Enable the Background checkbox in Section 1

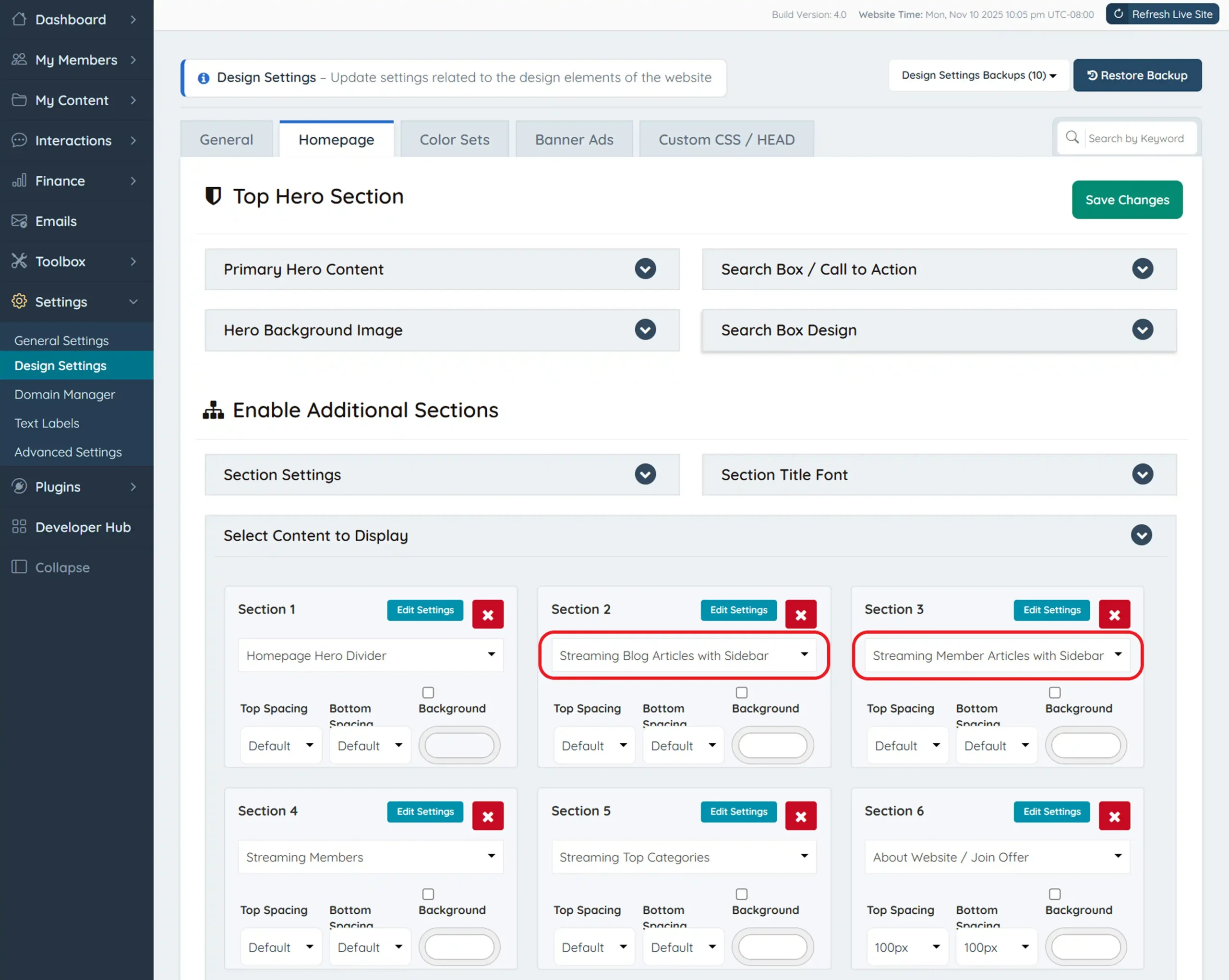(428, 692)
